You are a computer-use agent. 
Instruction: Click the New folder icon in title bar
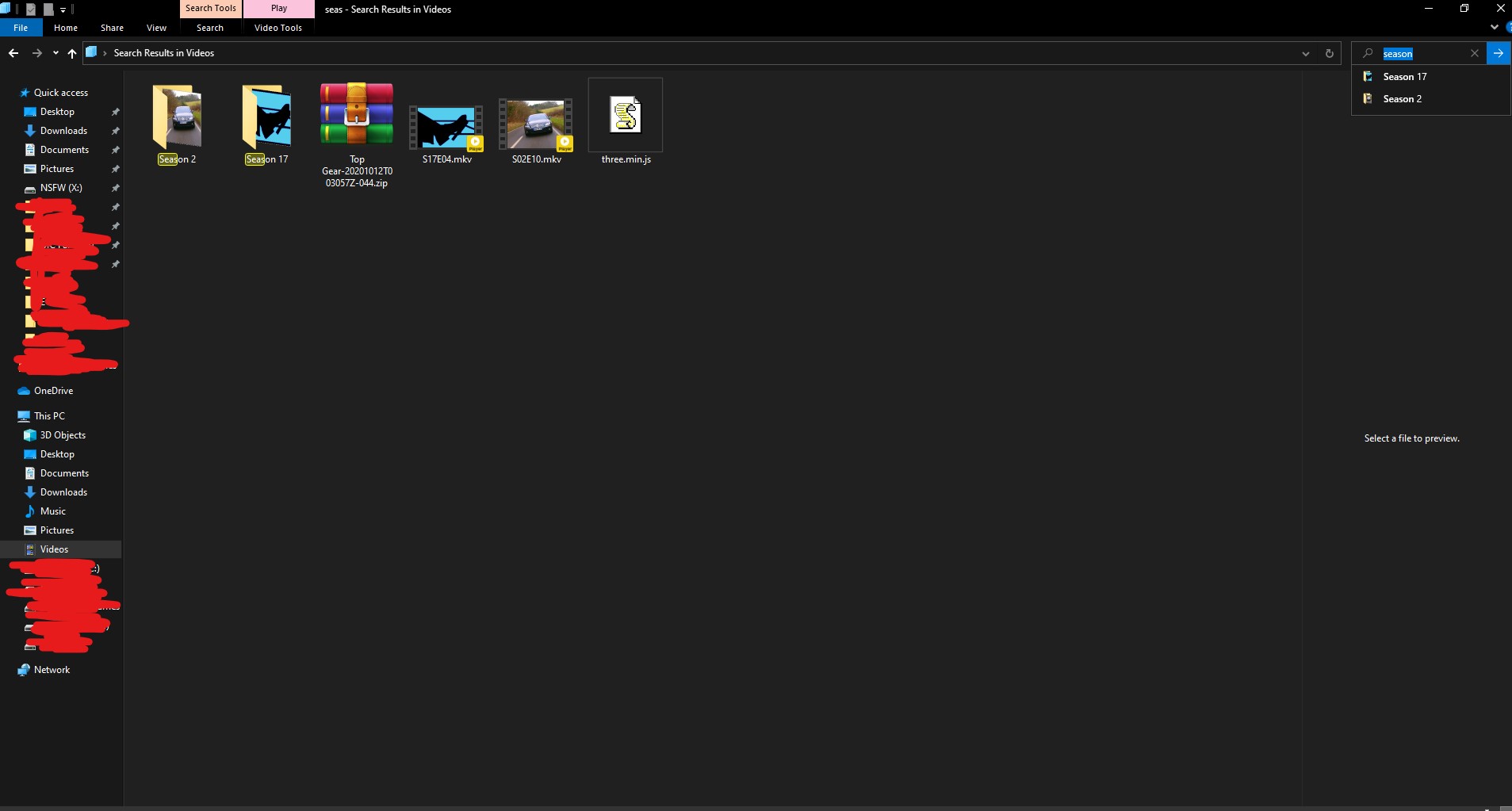(x=48, y=10)
